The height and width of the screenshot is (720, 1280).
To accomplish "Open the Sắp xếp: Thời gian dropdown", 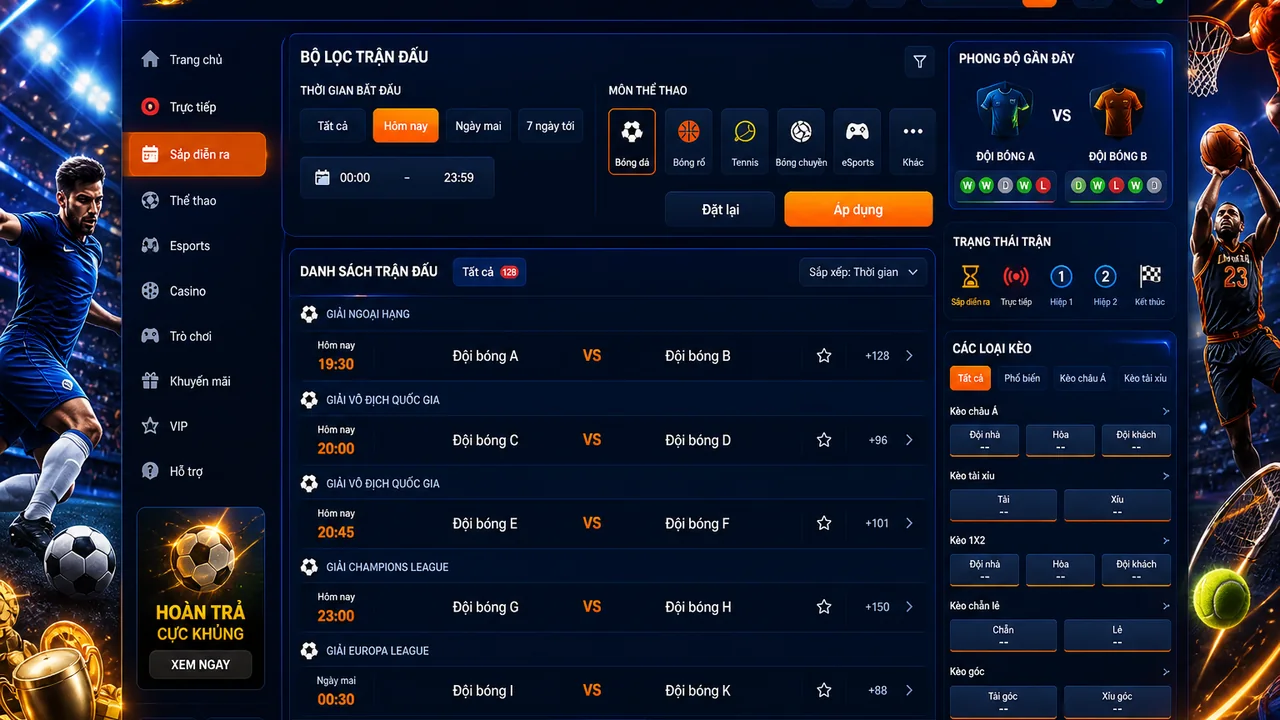I will coord(864,272).
